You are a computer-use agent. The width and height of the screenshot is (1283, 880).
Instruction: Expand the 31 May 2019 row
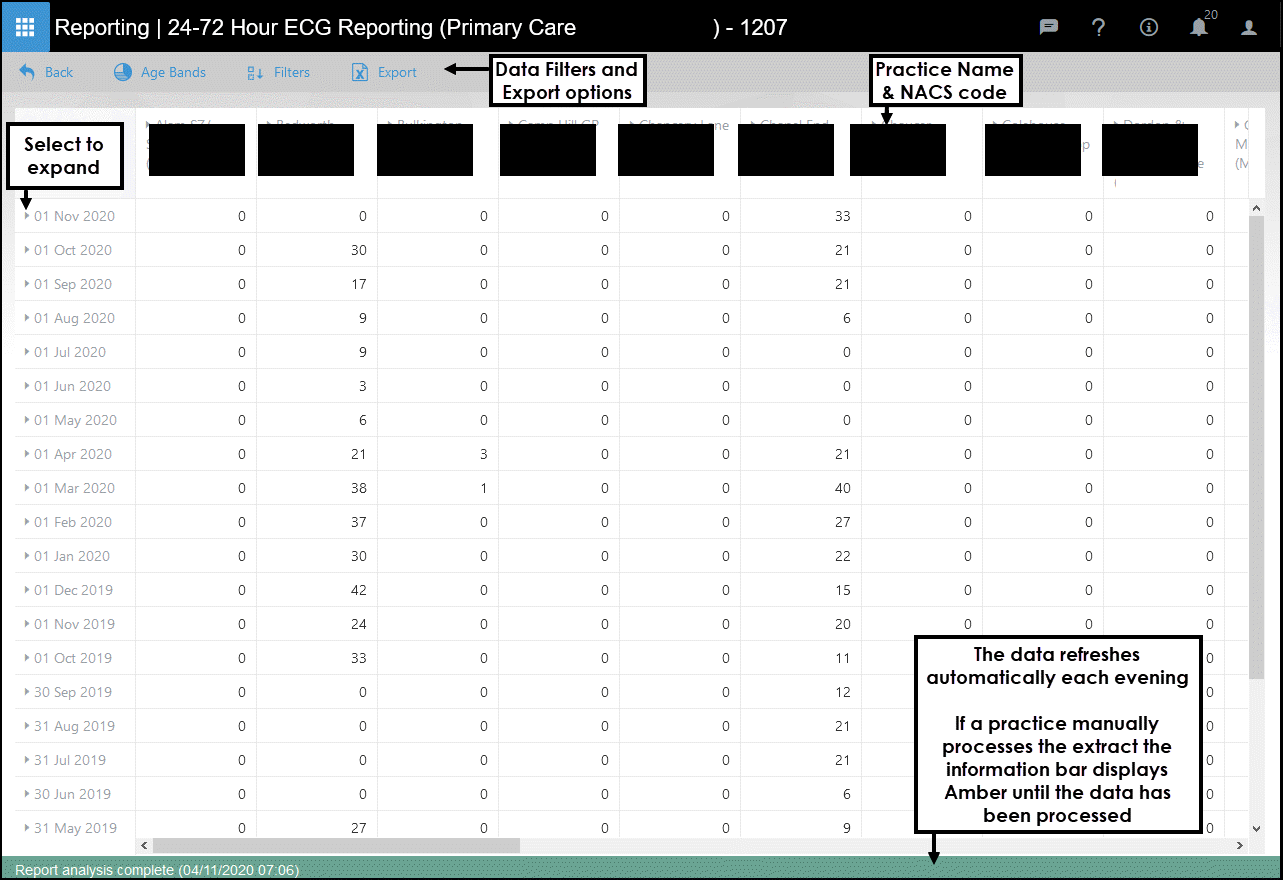pos(27,828)
